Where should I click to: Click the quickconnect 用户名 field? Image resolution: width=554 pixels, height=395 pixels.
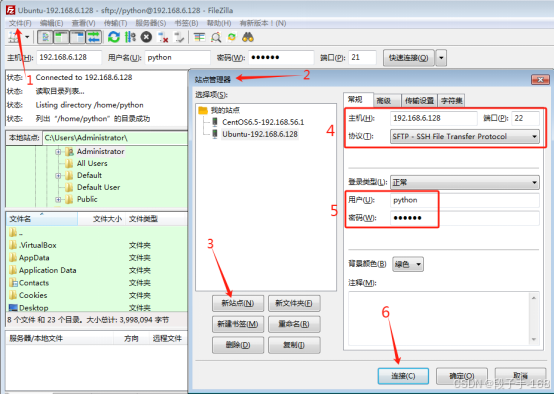coord(177,58)
